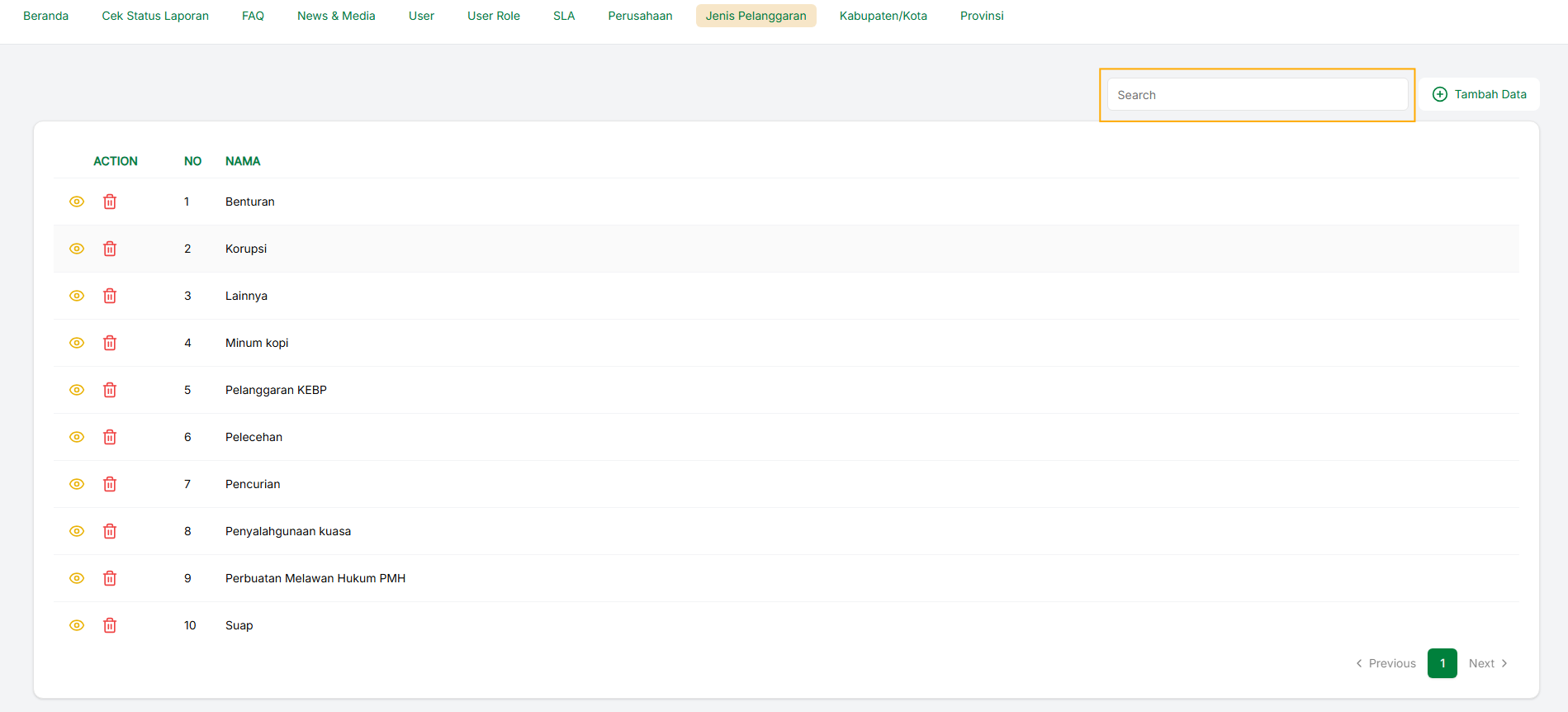View Pelanggaran KEBP using eye icon
The height and width of the screenshot is (712, 1568).
[x=77, y=390]
